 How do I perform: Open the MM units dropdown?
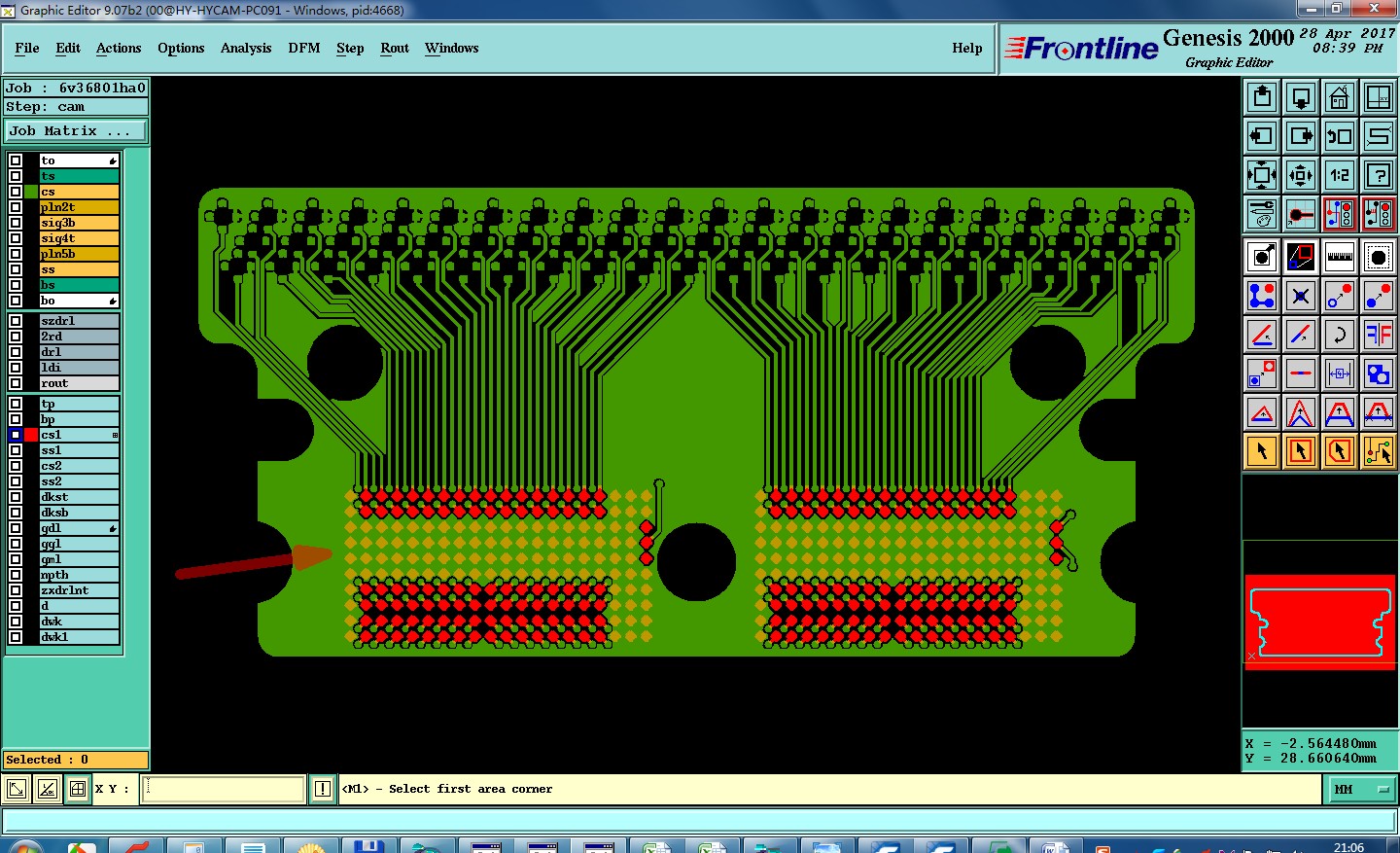(x=1359, y=790)
